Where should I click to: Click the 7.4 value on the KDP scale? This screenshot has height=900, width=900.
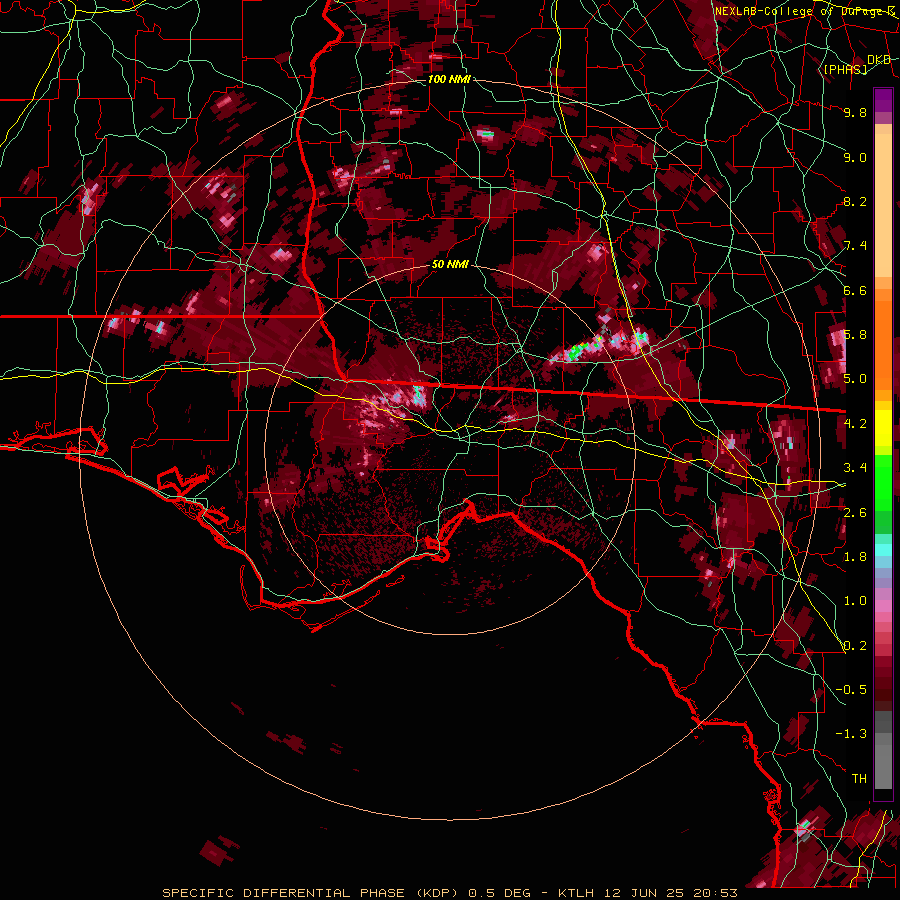pos(855,246)
